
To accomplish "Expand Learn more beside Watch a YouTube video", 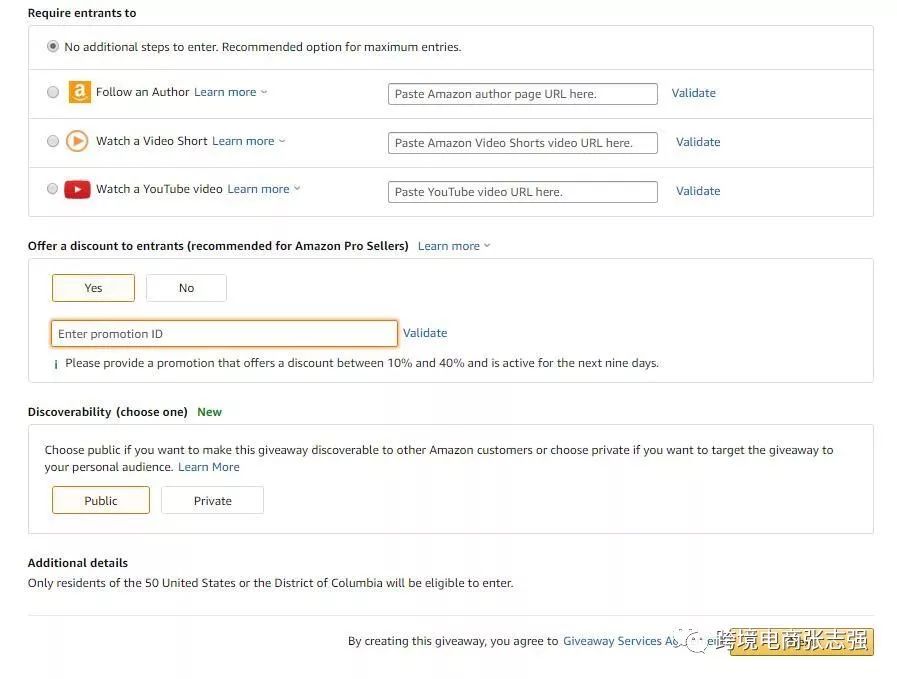I will pos(263,189).
